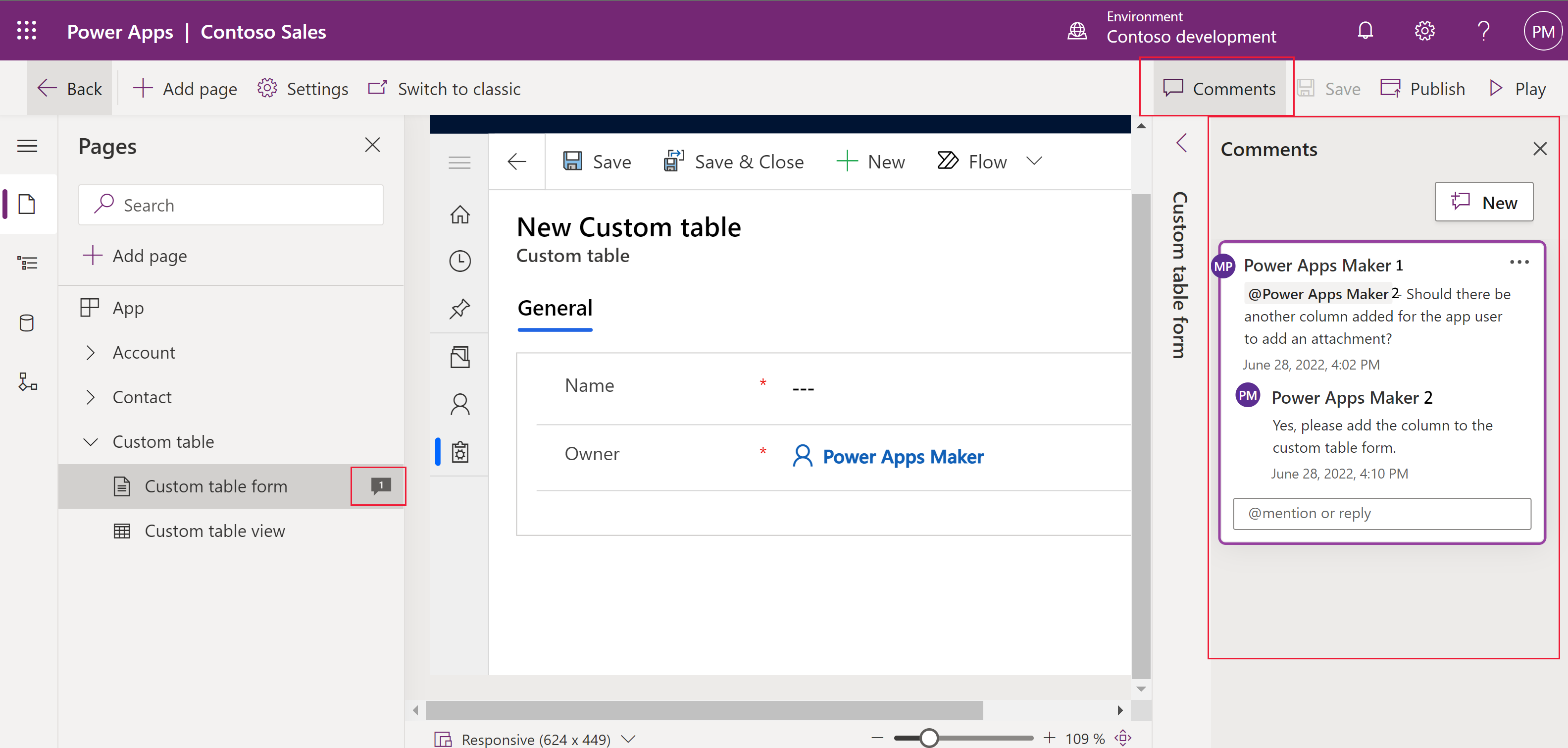The height and width of the screenshot is (748, 1568).
Task: Click the @mention or reply input field
Action: [1384, 513]
